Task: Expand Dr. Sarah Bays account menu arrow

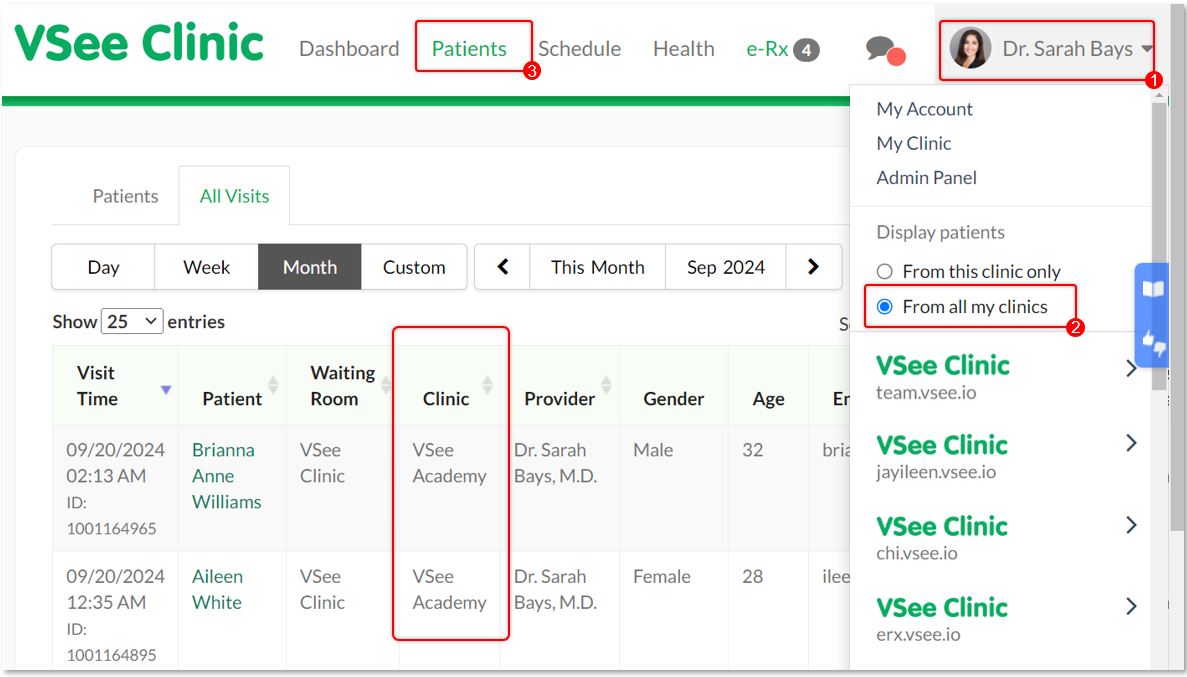Action: pos(1148,49)
